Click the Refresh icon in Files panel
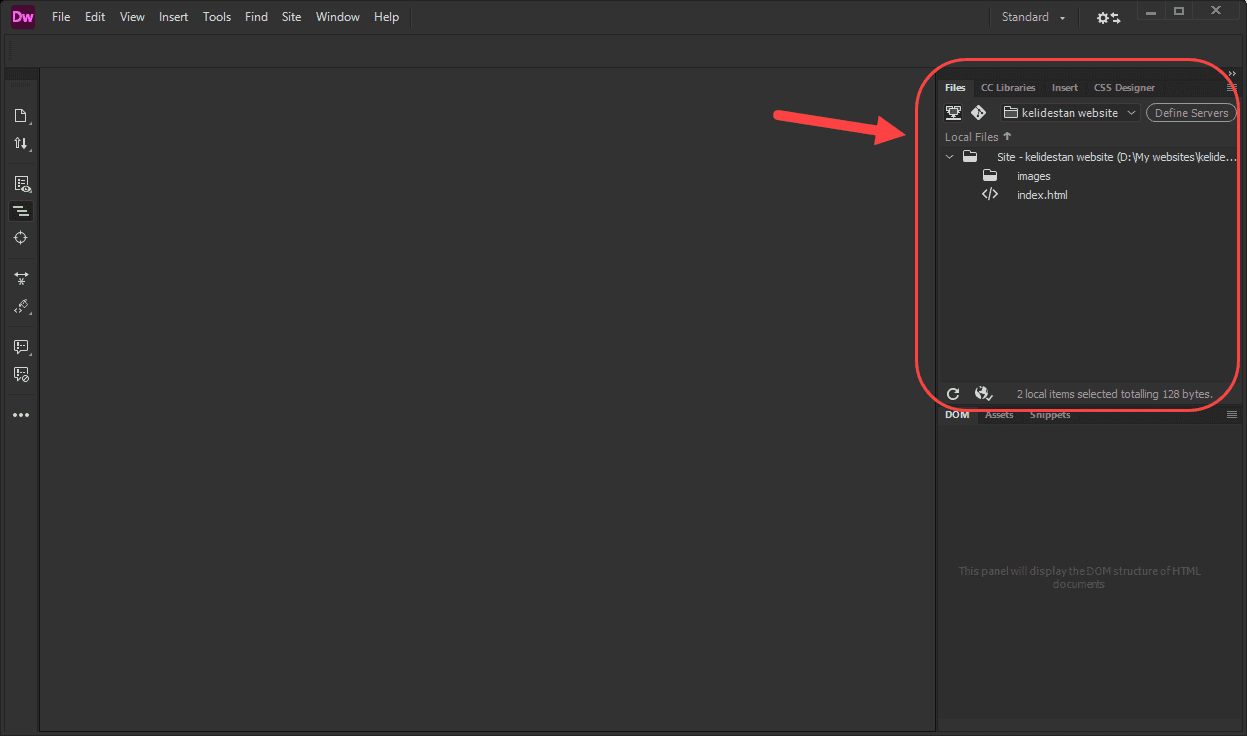 [x=953, y=394]
